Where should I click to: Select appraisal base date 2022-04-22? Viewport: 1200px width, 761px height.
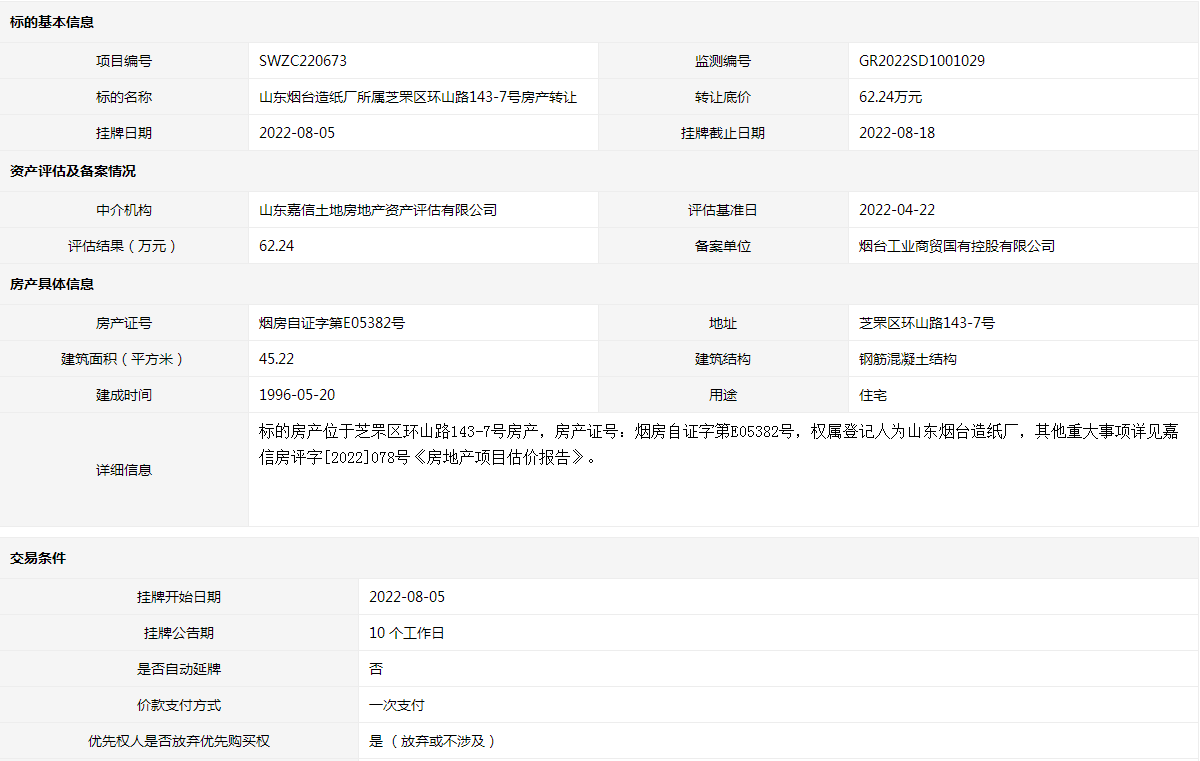(x=897, y=210)
